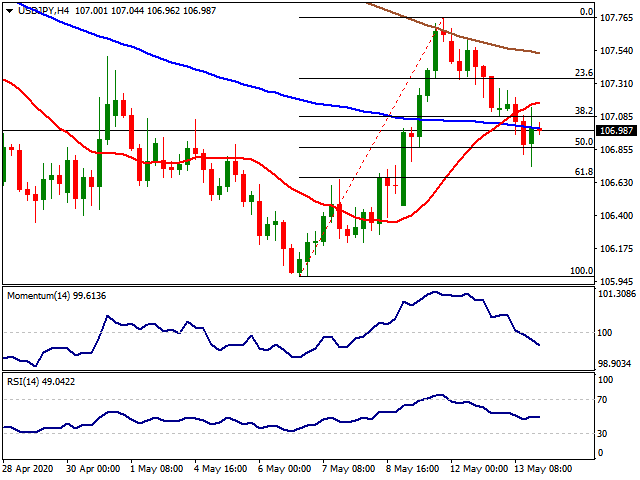This screenshot has width=640, height=480.
Task: Click the 98.9034 Momentum scale value
Action: pos(615,364)
